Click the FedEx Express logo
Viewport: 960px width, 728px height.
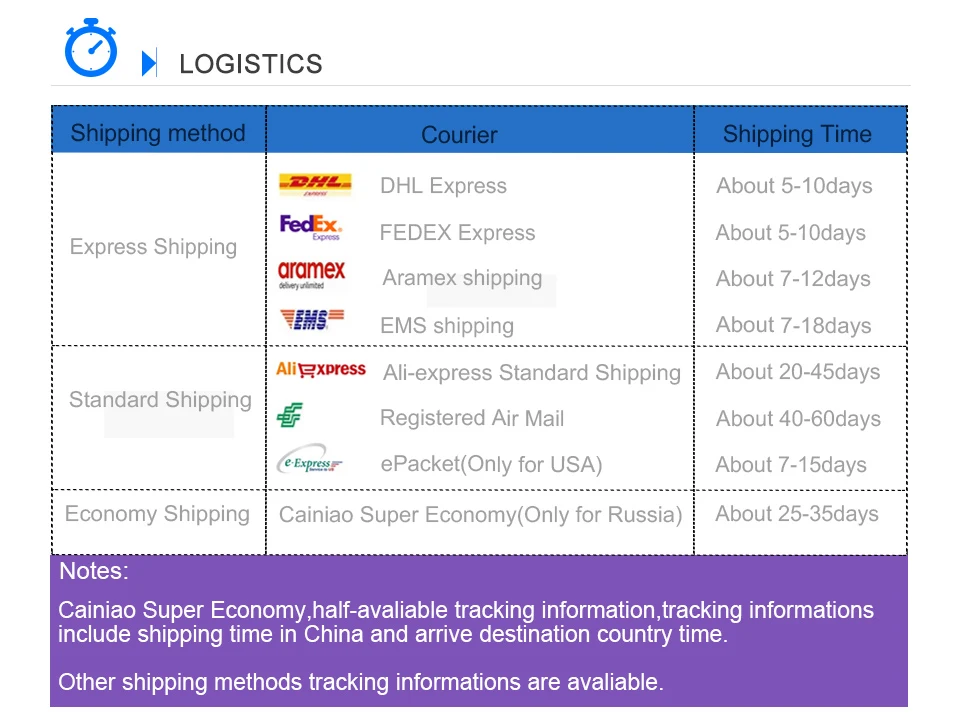coord(310,227)
